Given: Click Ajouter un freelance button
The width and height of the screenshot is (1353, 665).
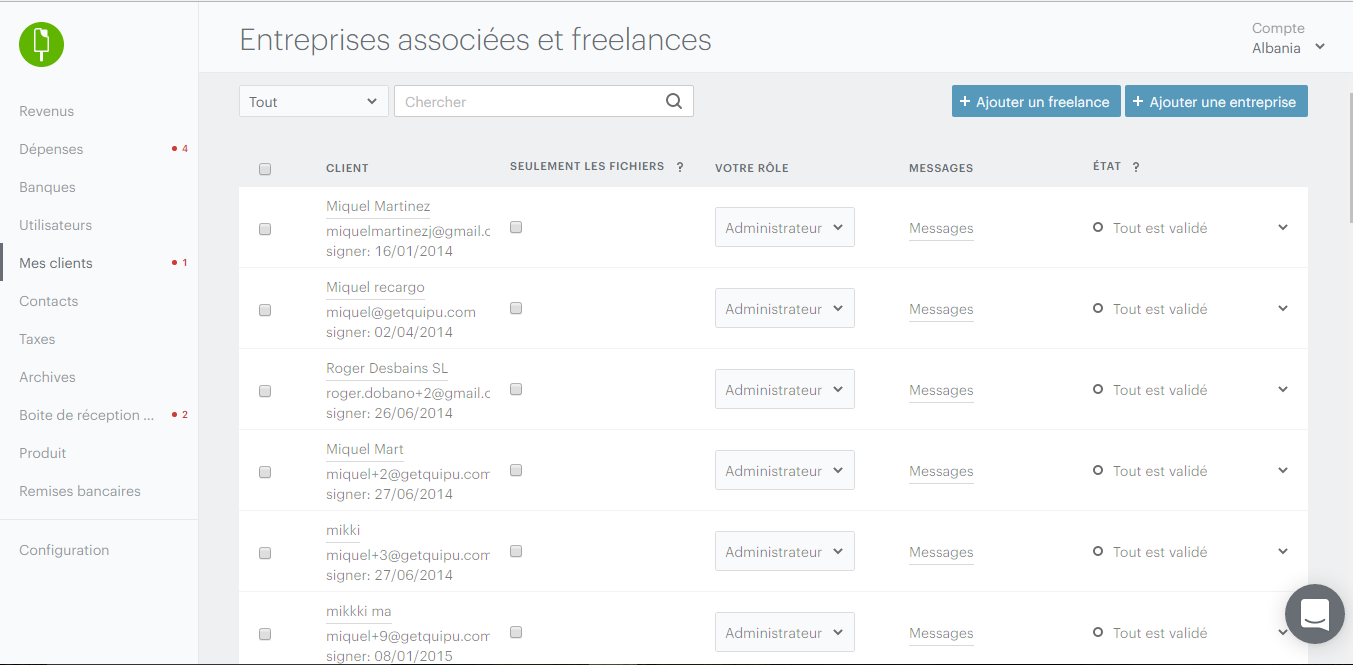Looking at the screenshot, I should 1035,101.
